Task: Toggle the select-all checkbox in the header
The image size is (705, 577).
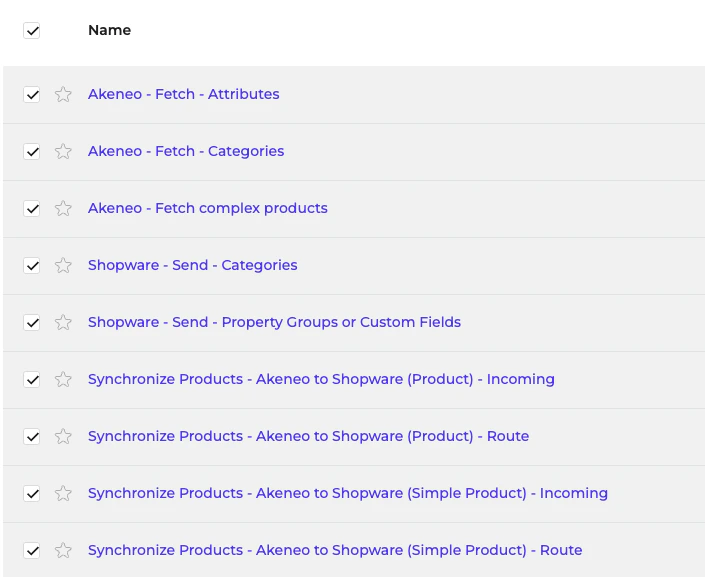Action: coord(32,31)
